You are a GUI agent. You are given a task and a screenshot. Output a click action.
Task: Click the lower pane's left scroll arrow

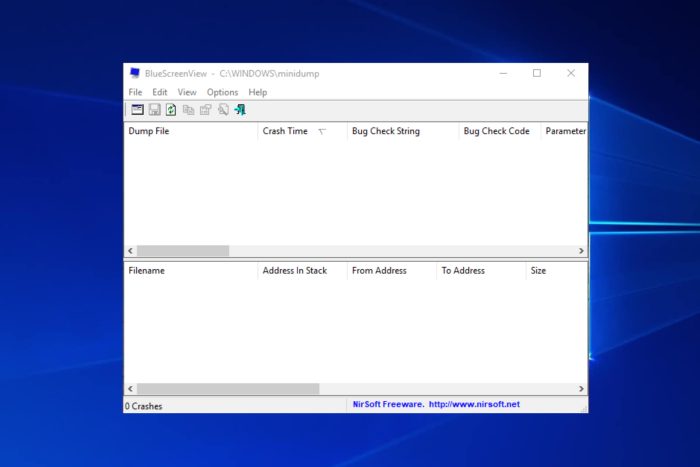(x=130, y=389)
